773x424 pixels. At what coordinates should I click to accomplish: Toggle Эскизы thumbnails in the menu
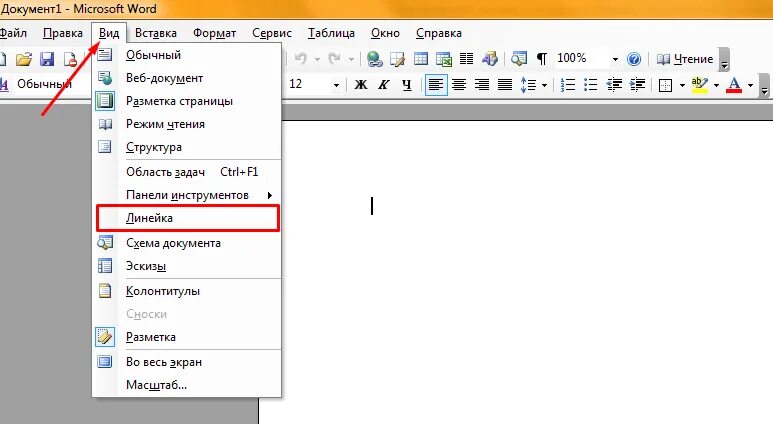188,266
